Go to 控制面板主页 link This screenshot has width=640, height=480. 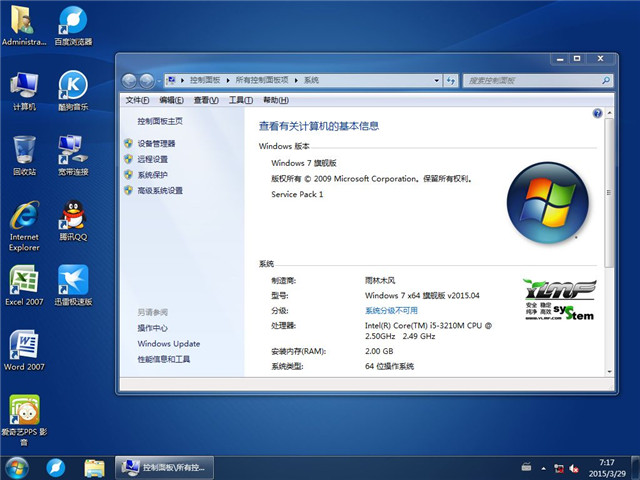pyautogui.click(x=160, y=121)
